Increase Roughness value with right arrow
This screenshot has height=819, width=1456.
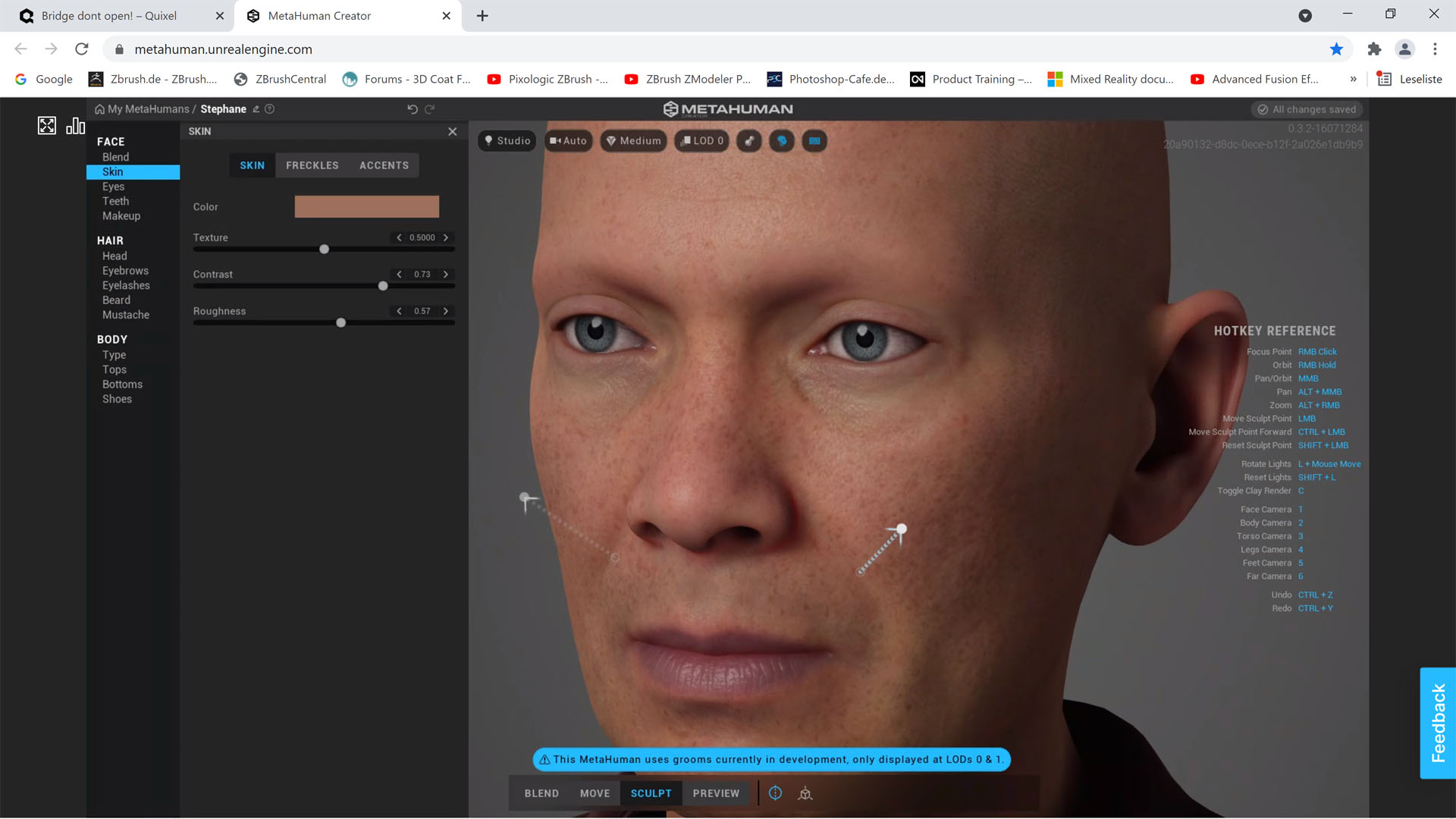click(446, 312)
